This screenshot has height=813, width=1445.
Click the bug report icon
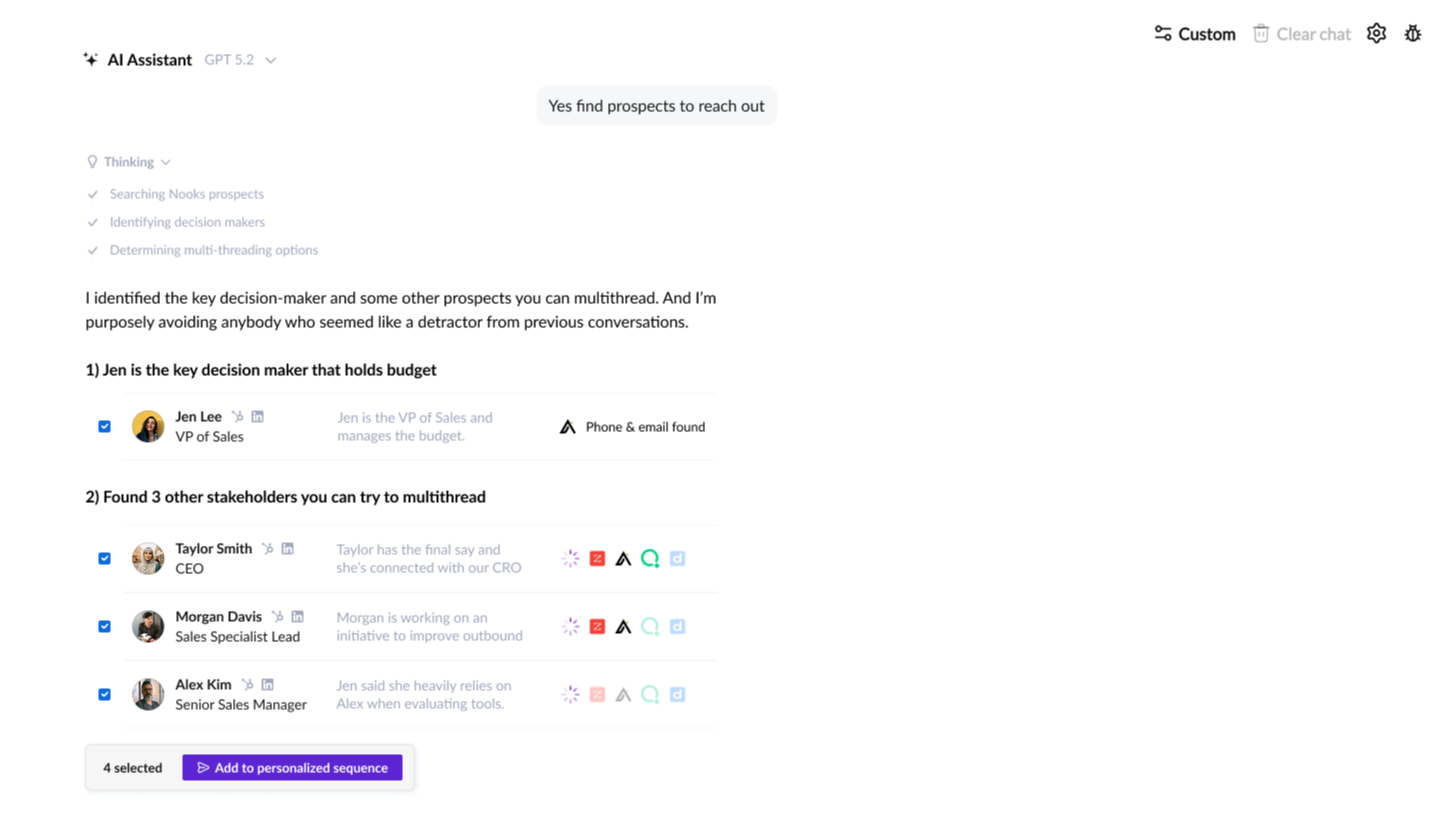[x=1412, y=34]
